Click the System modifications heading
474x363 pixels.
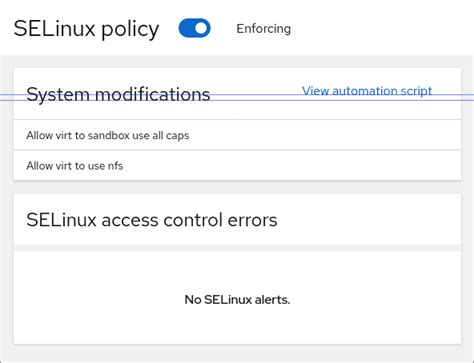pyautogui.click(x=118, y=94)
